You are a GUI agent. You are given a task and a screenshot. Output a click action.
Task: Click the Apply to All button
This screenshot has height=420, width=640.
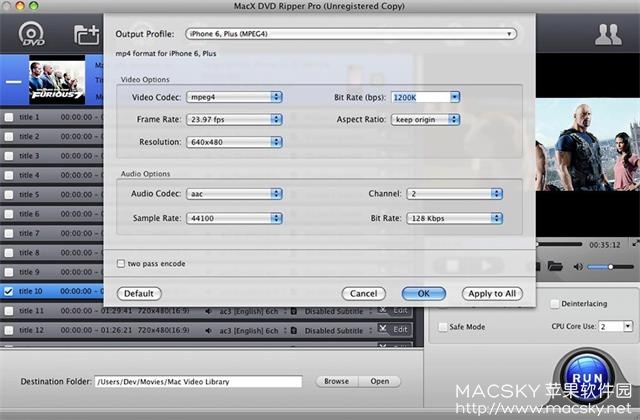(492, 293)
